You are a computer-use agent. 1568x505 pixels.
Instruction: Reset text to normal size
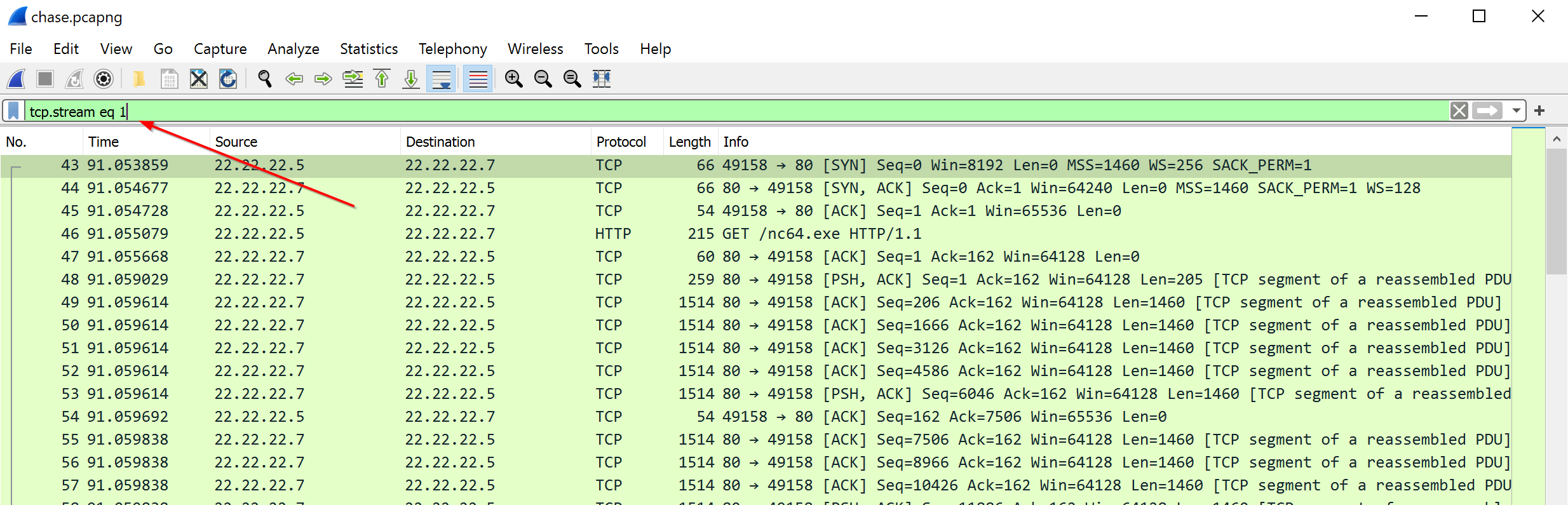click(572, 79)
